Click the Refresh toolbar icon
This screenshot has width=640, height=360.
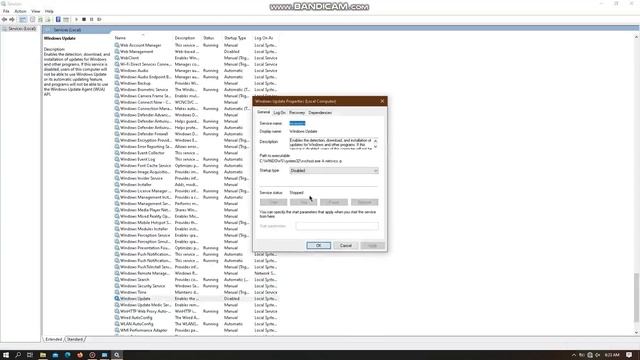pos(40,20)
